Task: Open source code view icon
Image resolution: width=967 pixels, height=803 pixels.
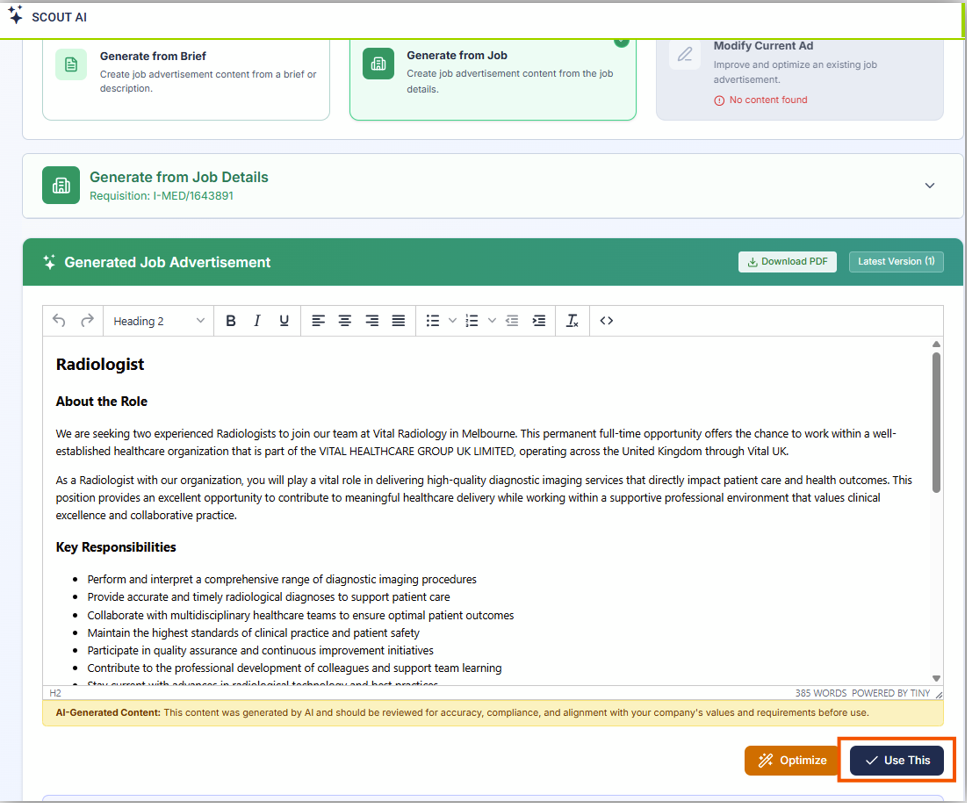Action: pyautogui.click(x=606, y=321)
